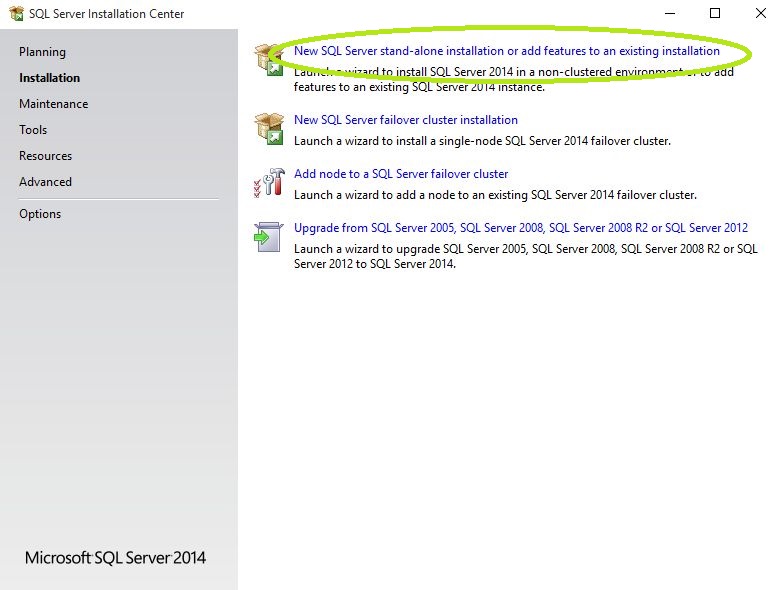Minimize the SQL Server Installation Center window

coord(670,14)
